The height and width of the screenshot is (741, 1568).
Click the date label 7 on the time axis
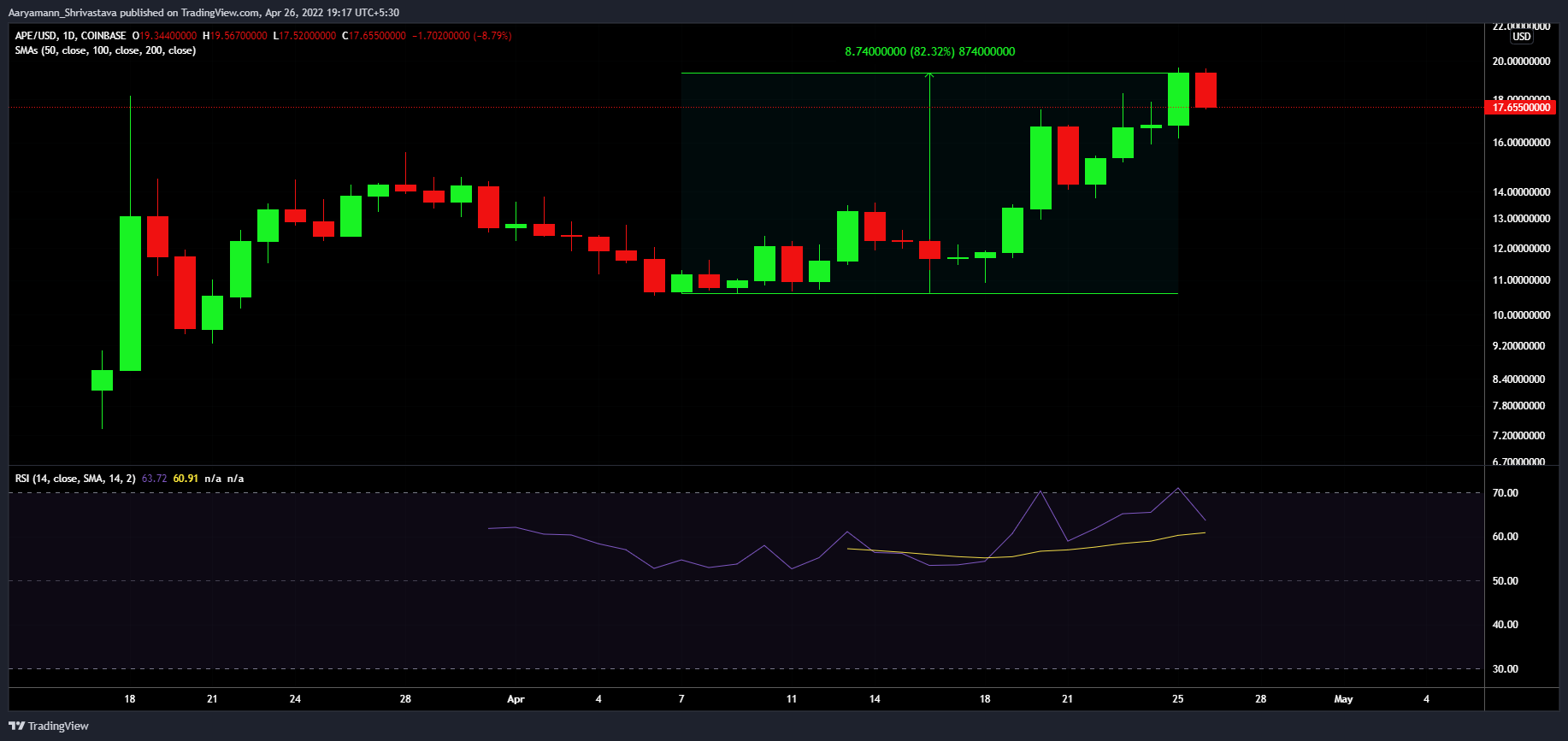point(681,699)
